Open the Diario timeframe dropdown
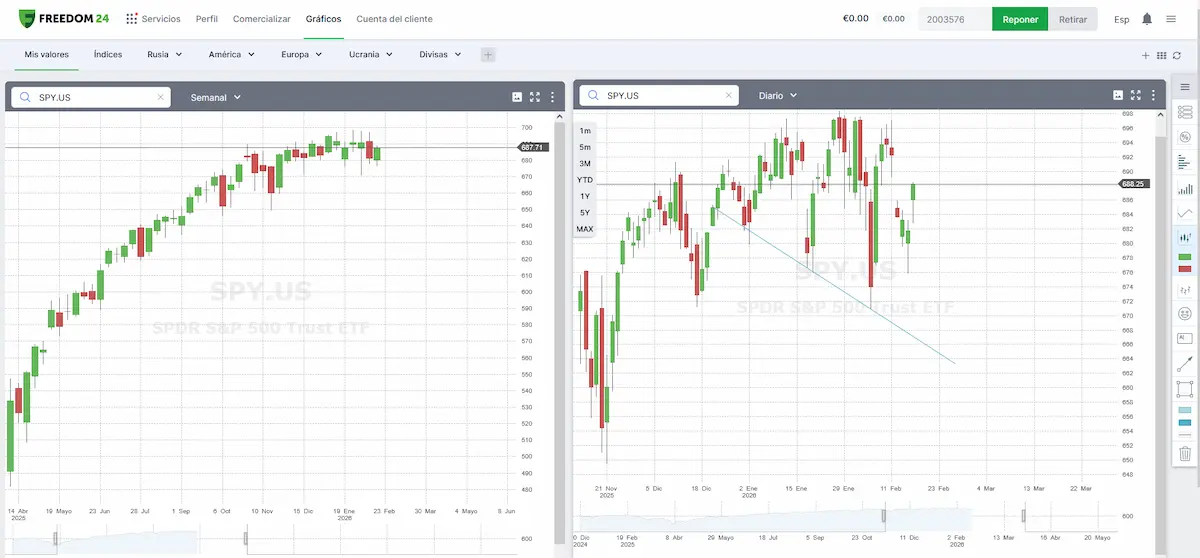 [778, 96]
